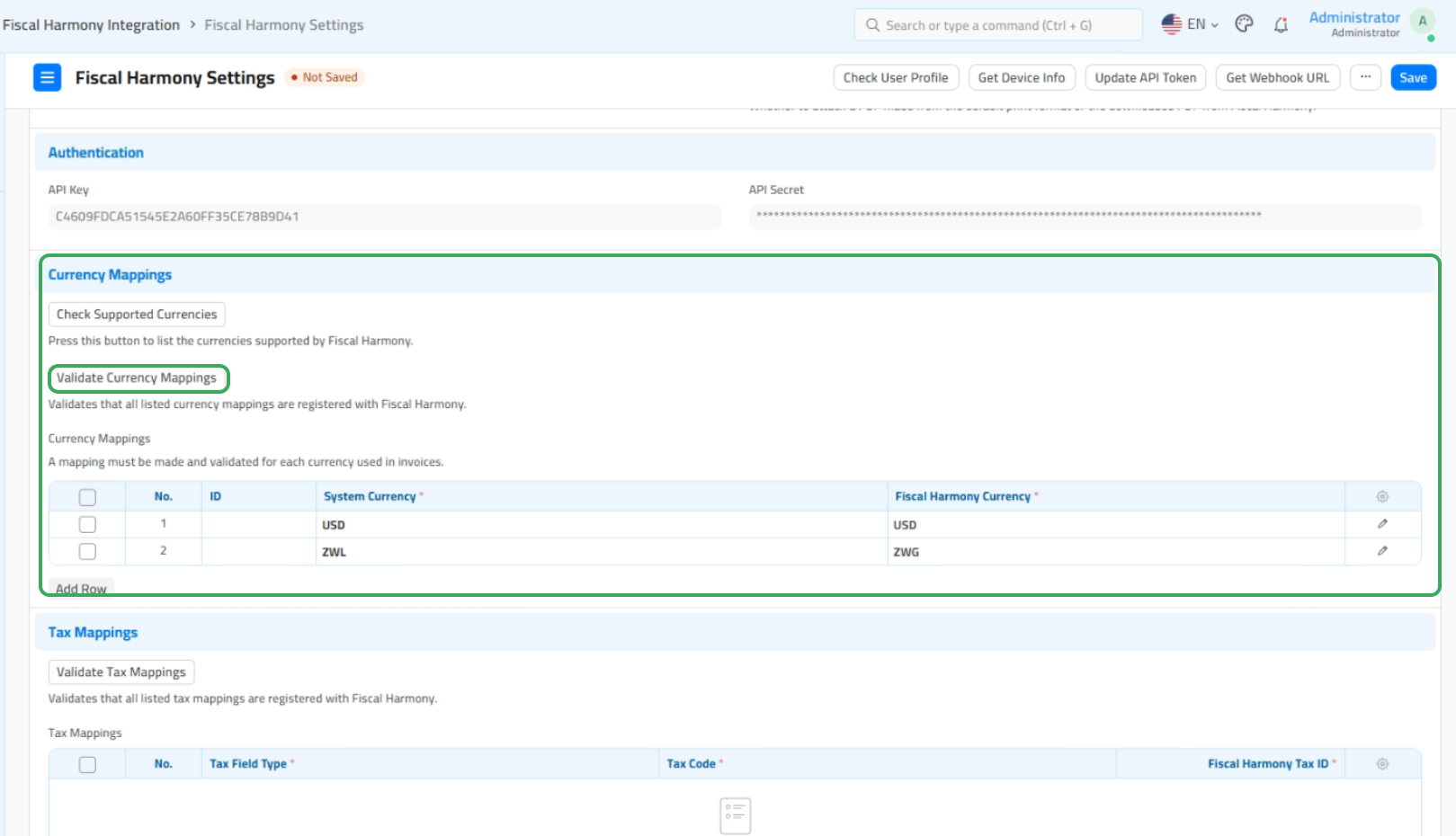Click System Currency cell USD
The height and width of the screenshot is (836, 1456).
coord(602,525)
